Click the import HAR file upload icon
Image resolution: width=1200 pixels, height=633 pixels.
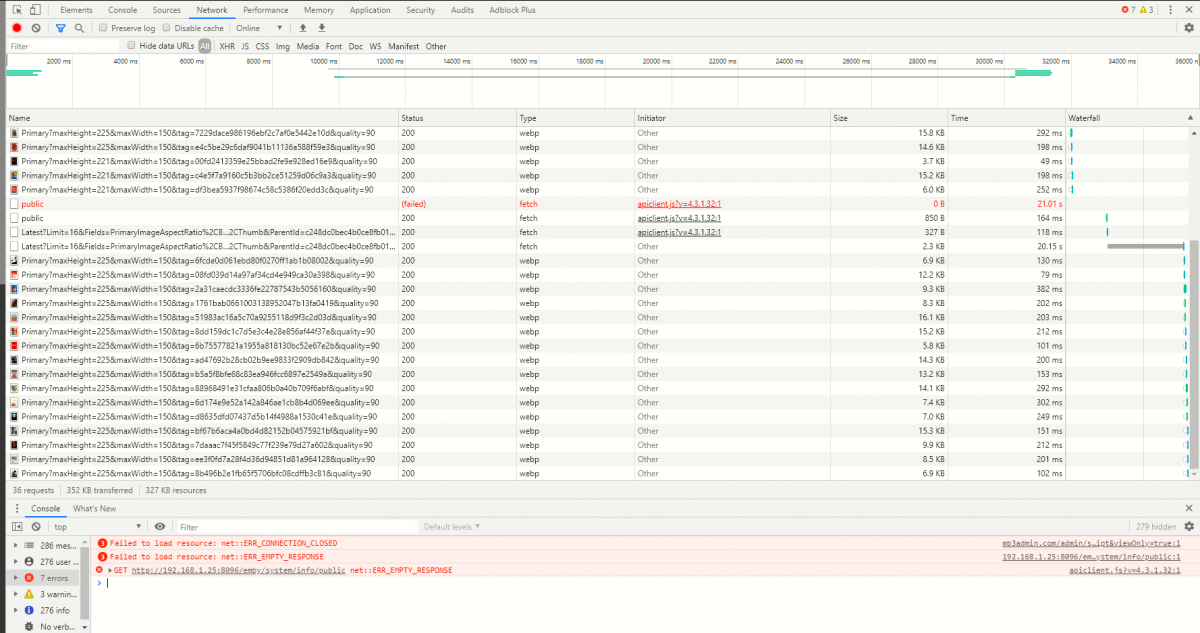tap(304, 28)
